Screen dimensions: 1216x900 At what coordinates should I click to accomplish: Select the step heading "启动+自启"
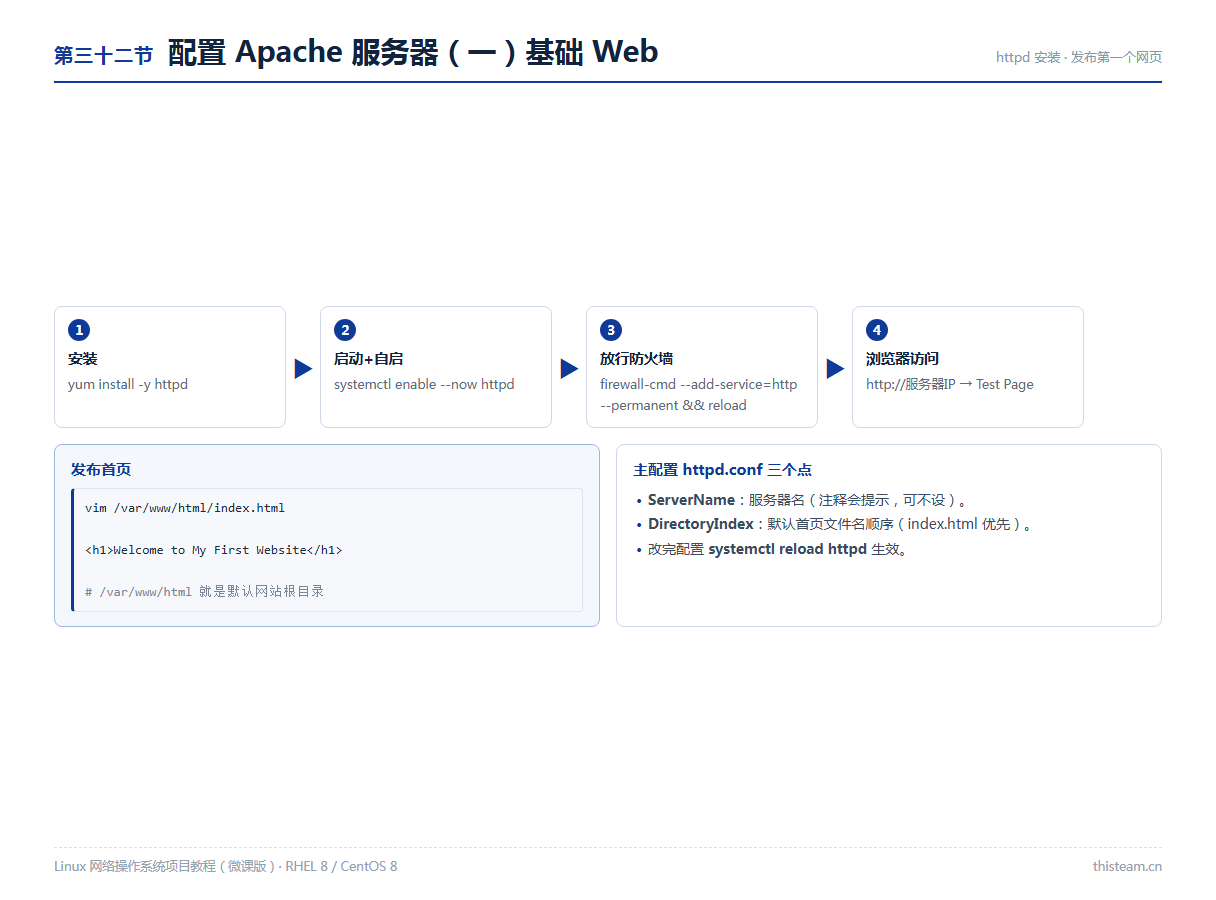369,359
